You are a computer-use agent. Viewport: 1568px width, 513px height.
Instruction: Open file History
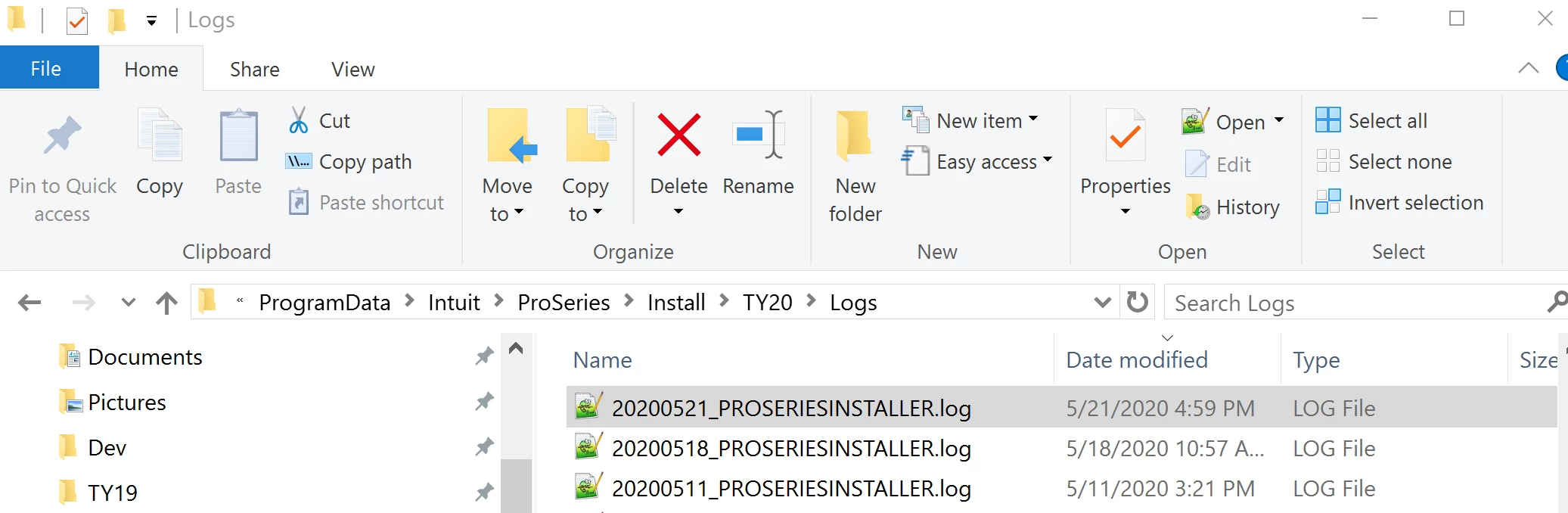1233,207
